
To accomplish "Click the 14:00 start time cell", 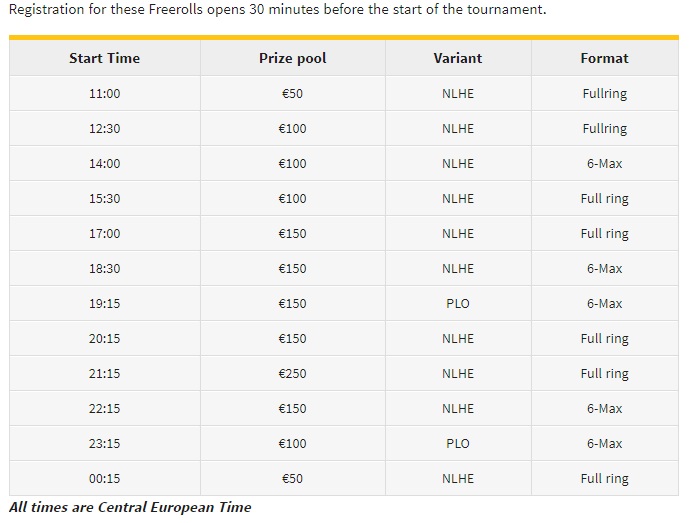I will pos(104,163).
